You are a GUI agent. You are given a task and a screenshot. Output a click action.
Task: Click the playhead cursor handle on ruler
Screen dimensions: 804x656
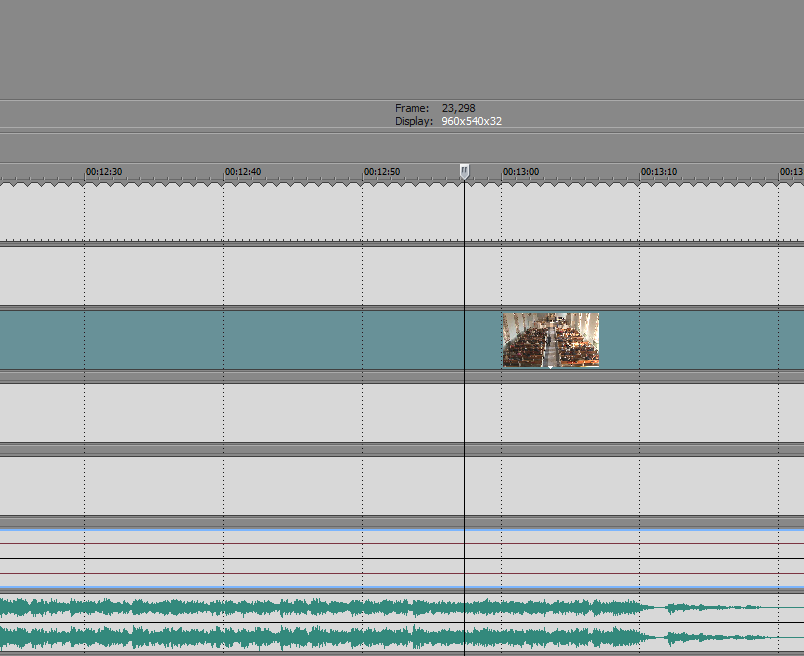coord(464,171)
